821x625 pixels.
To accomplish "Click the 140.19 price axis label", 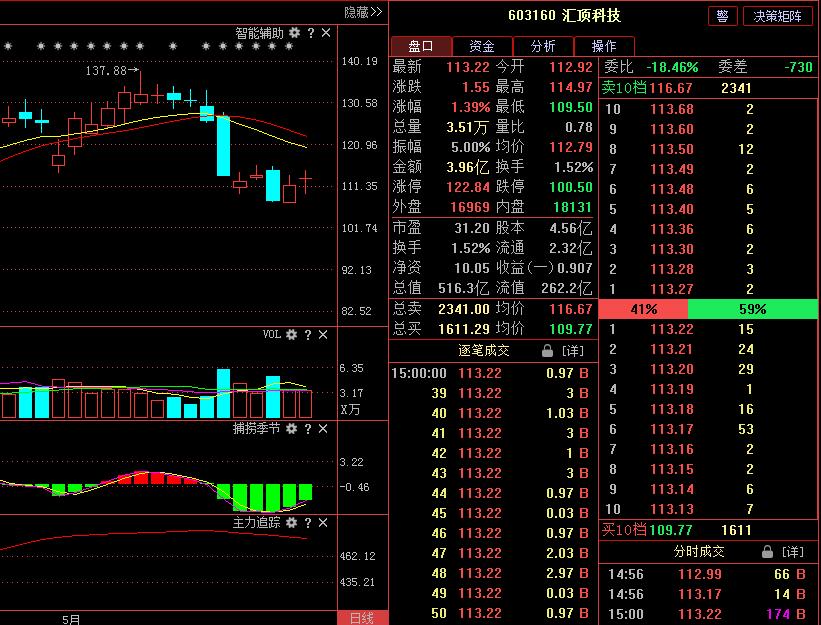I will [x=359, y=61].
